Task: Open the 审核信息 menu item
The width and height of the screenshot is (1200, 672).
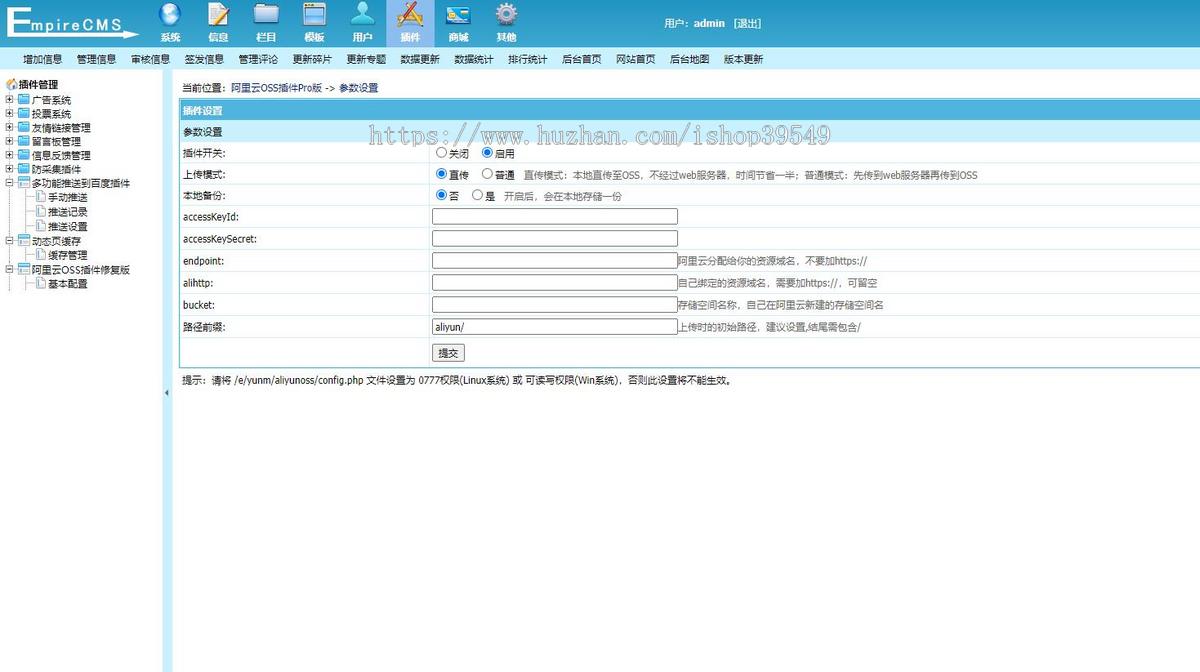Action: [x=150, y=59]
